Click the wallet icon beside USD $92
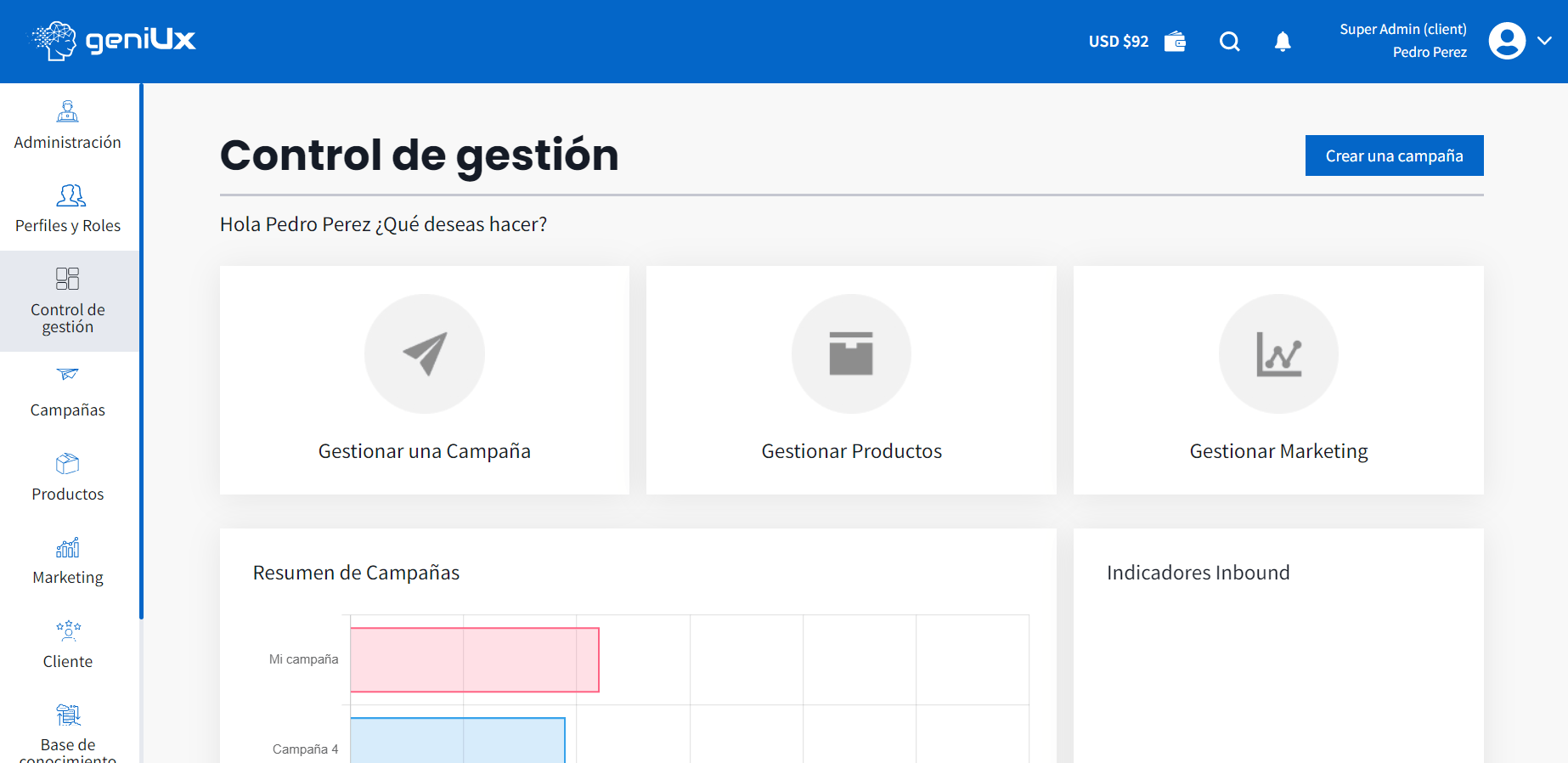 point(1175,42)
